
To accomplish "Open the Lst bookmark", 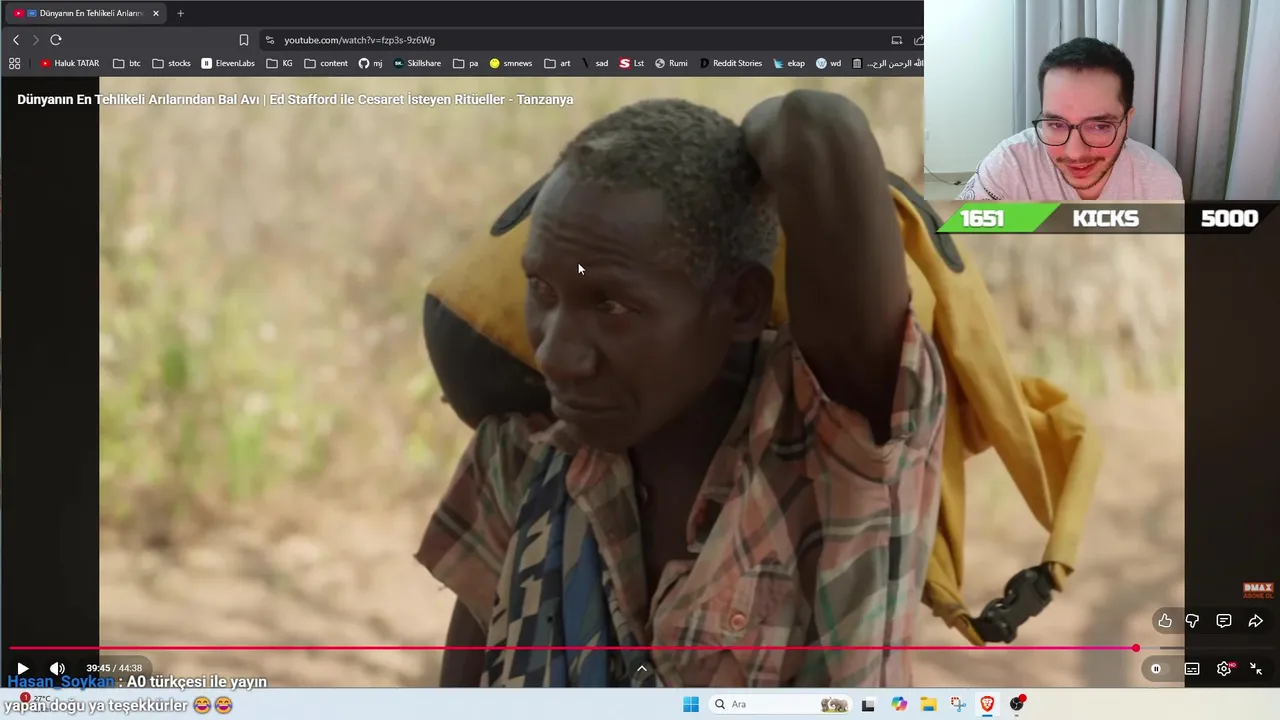I will tap(632, 63).
